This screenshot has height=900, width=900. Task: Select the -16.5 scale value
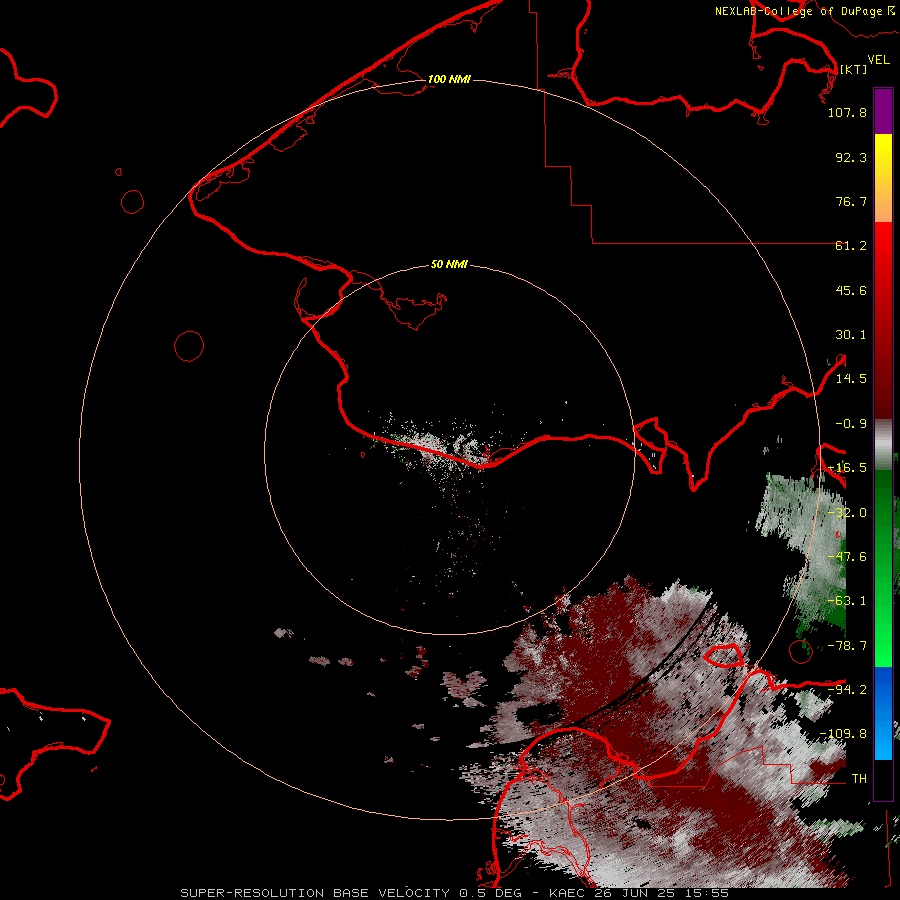pyautogui.click(x=847, y=468)
